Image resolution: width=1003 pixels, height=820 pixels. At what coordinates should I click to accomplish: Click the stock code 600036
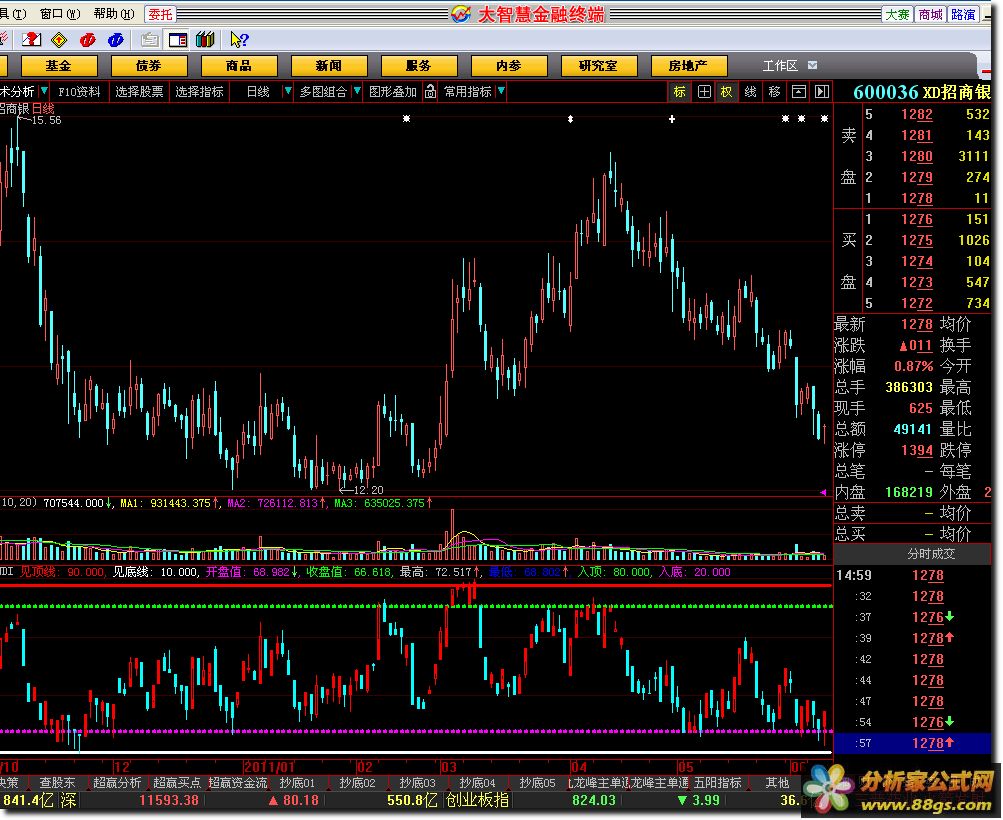click(x=885, y=92)
